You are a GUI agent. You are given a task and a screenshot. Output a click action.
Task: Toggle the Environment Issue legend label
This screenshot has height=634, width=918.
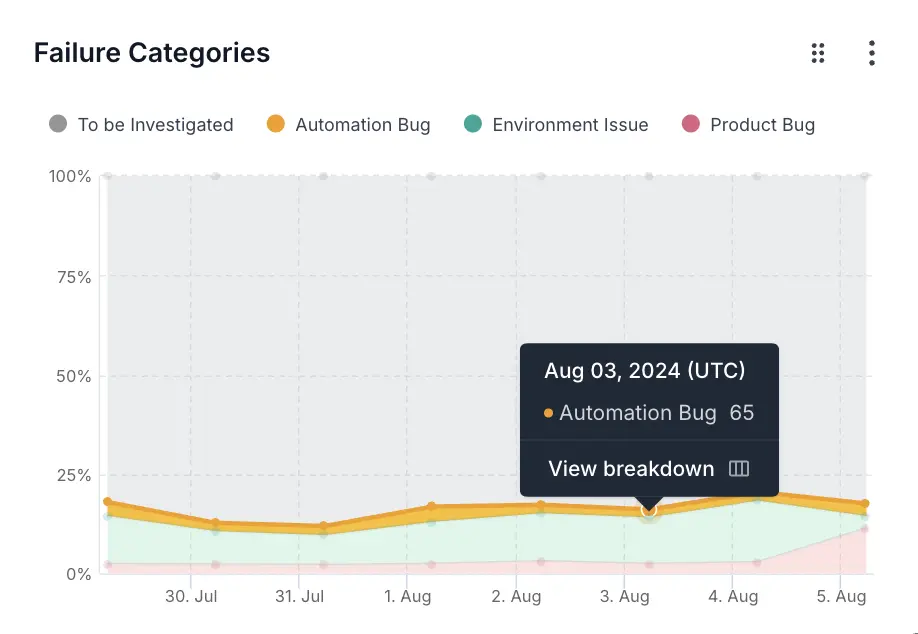(570, 125)
